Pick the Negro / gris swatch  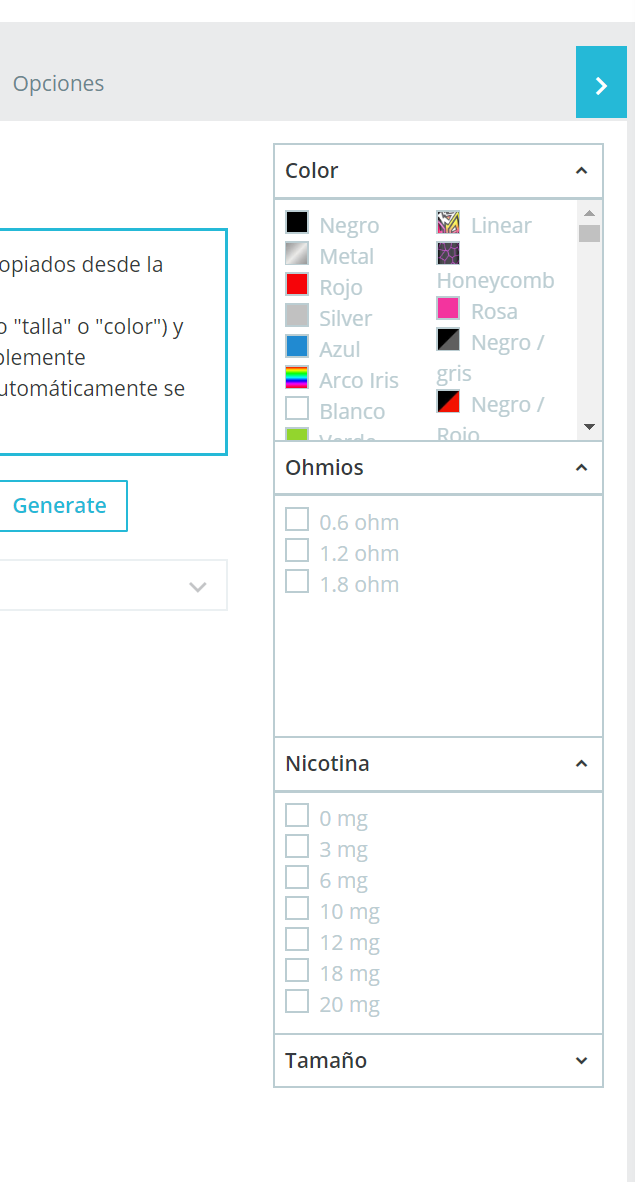click(x=448, y=340)
